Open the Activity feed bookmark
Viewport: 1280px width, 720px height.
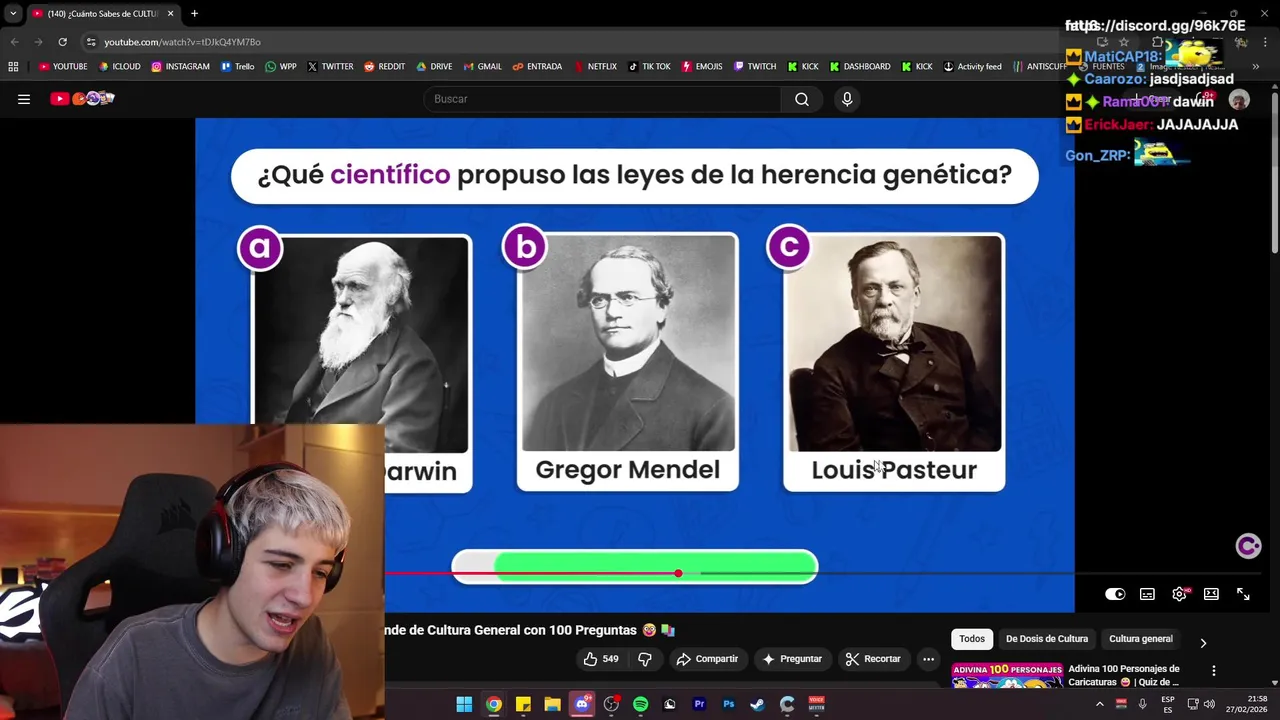click(972, 67)
